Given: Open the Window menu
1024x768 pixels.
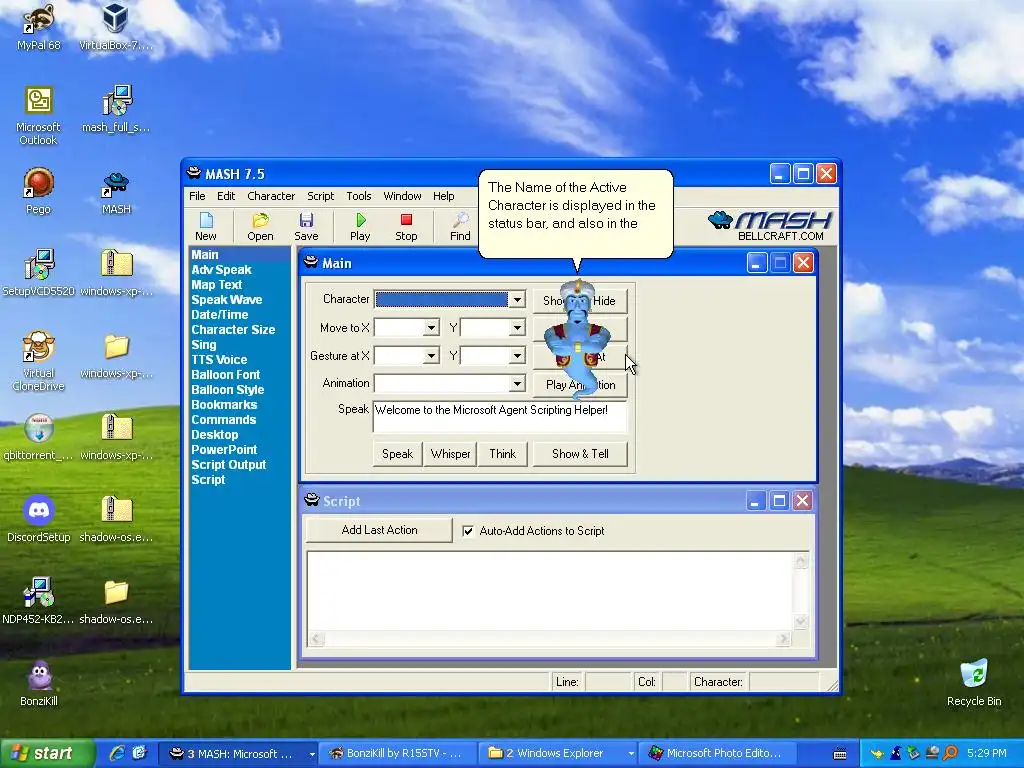Looking at the screenshot, I should click(402, 196).
